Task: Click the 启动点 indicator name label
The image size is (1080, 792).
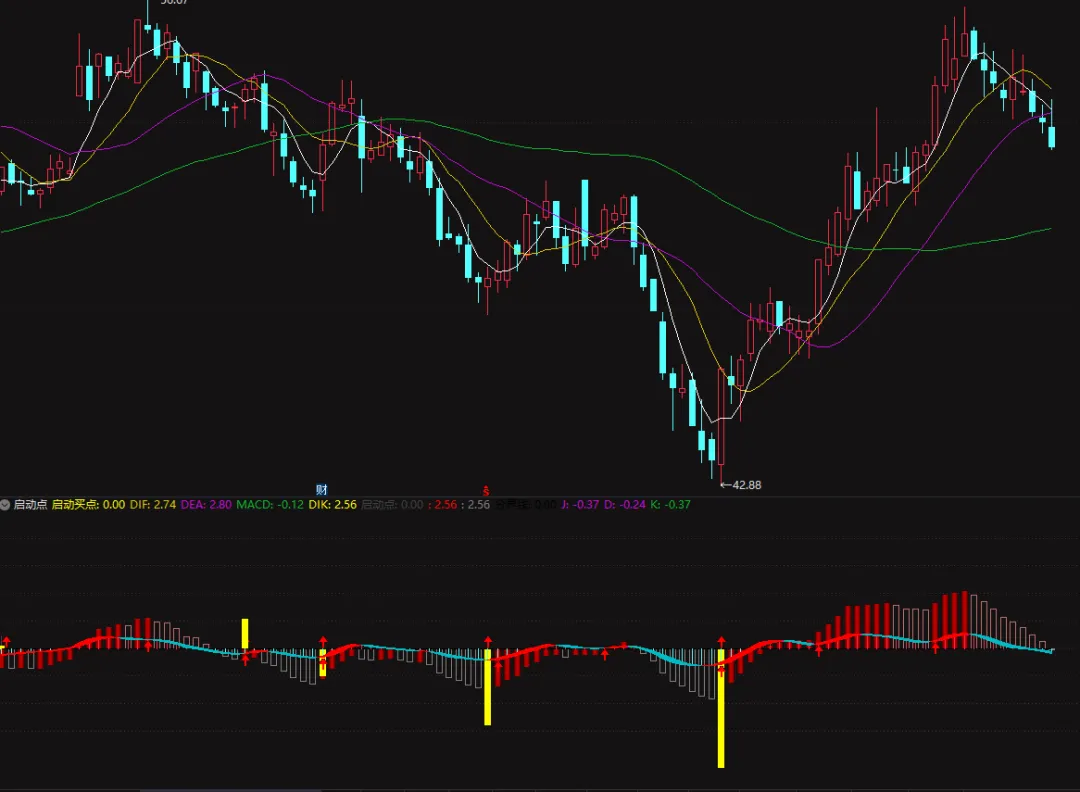Action: tap(30, 505)
